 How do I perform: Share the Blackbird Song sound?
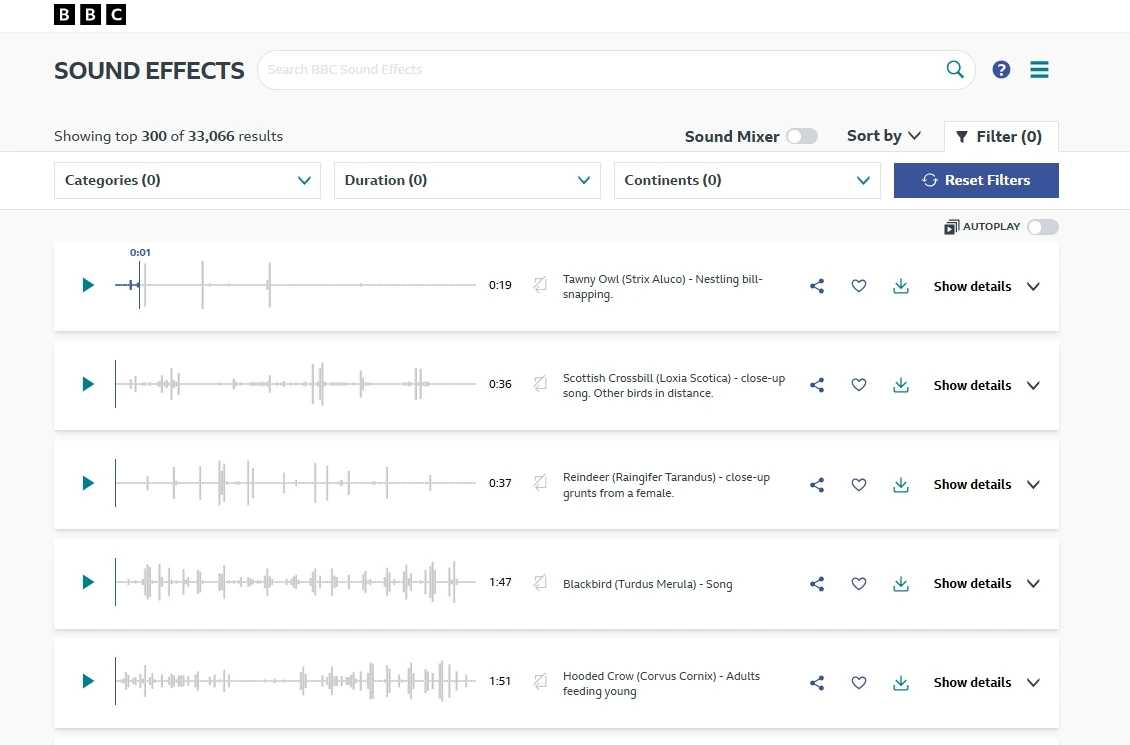tap(817, 584)
